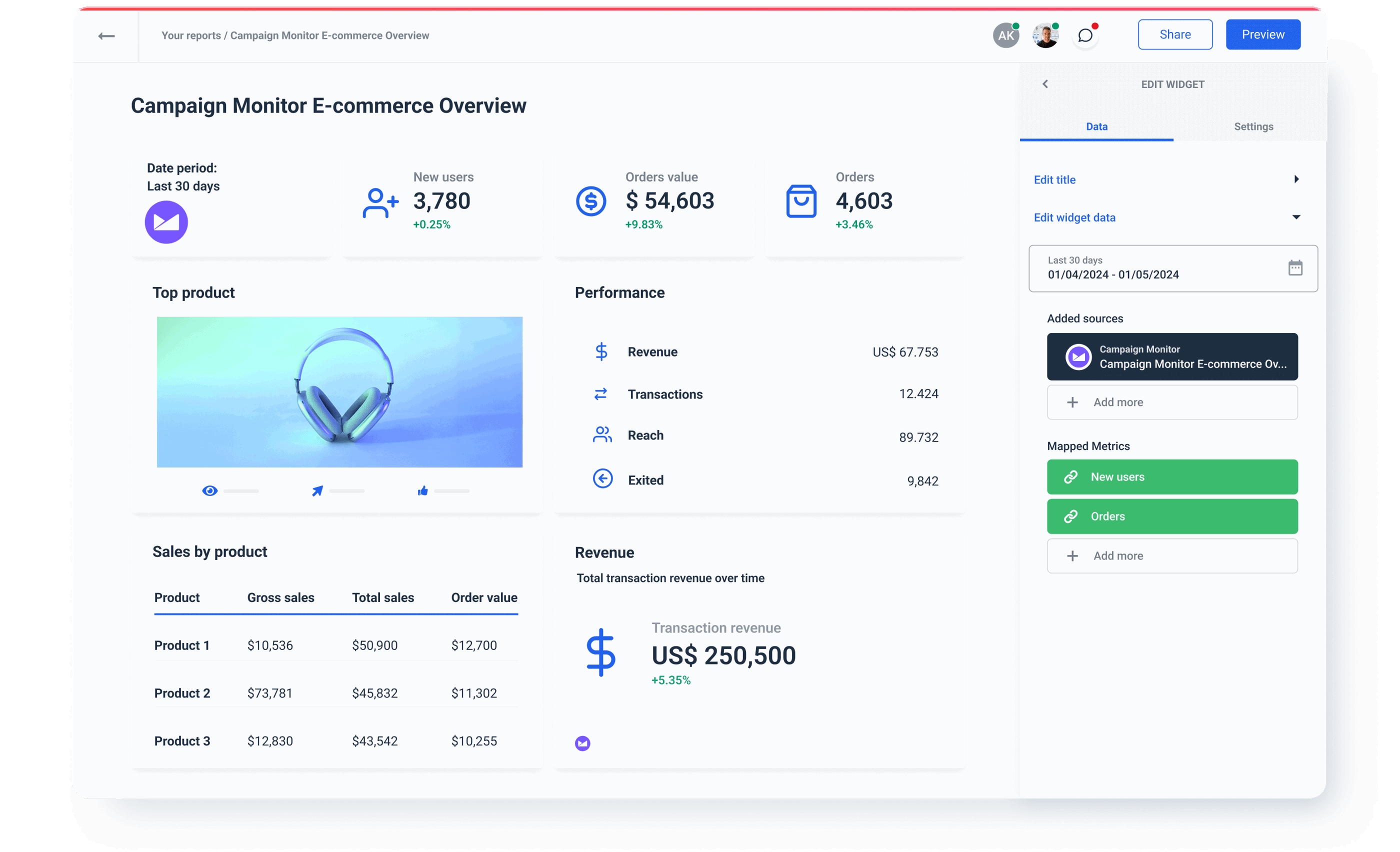
Task: Open Your reports breadcrumb link
Action: 190,35
